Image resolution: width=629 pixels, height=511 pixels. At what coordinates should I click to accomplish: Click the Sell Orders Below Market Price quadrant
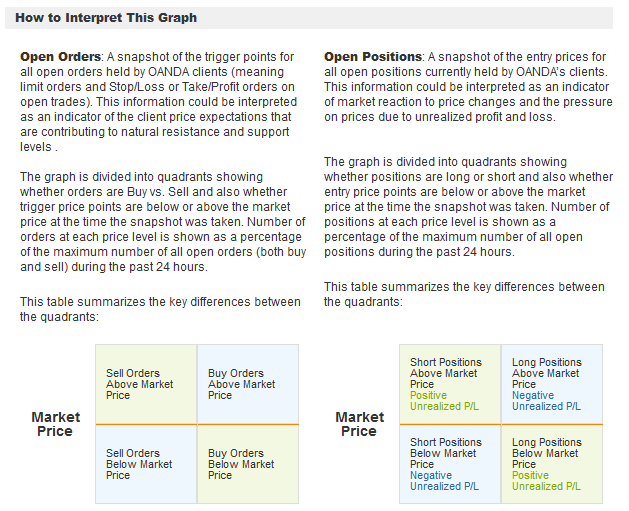click(x=146, y=464)
